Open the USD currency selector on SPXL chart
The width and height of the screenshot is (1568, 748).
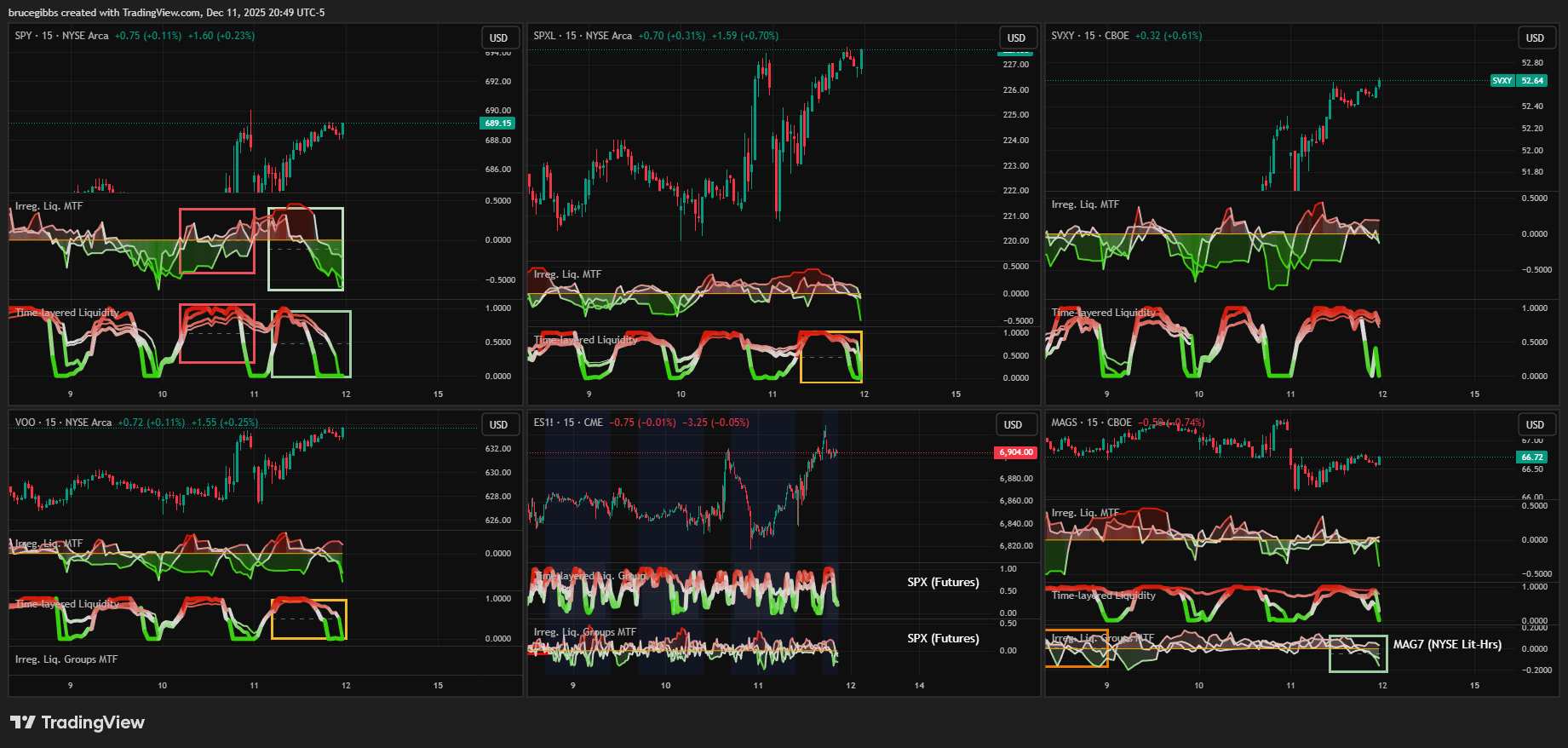tap(1016, 38)
